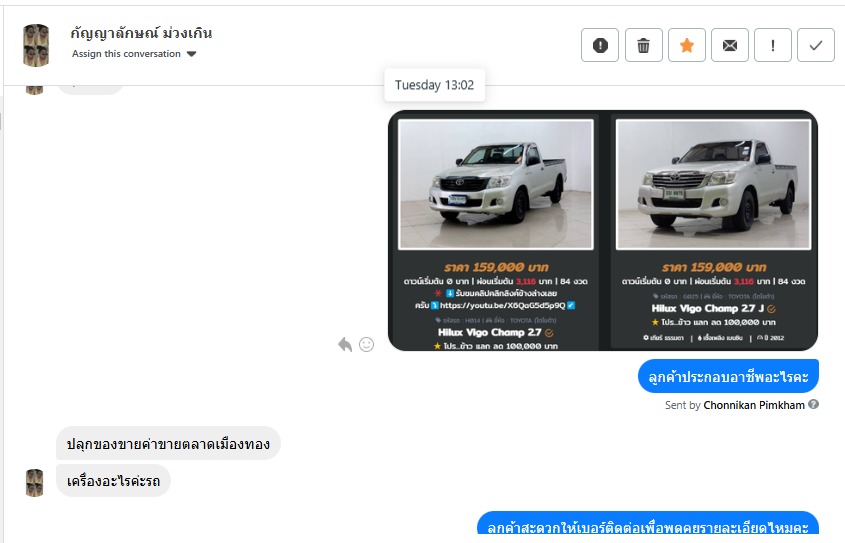Select the message ลูกค้าประกอบอาชีพอะไรคะ
845x543 pixels.
click(728, 377)
